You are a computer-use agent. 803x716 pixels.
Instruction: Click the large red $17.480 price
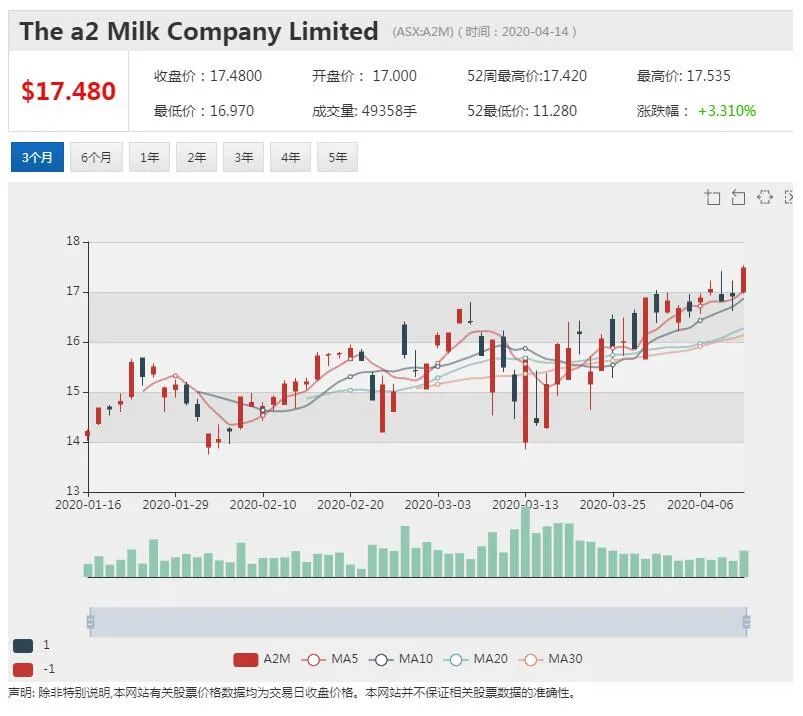69,91
